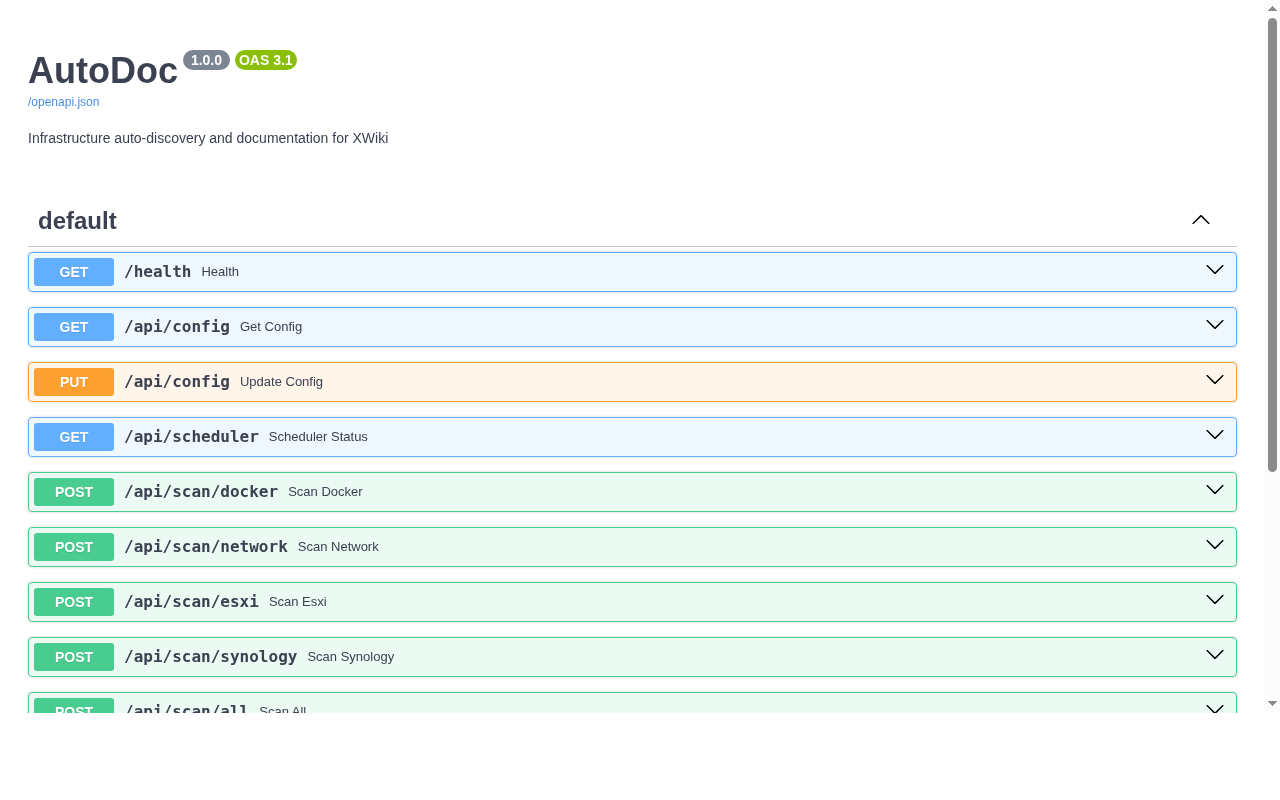Click the Get Config summary text
The width and height of the screenshot is (1280, 800).
tap(271, 327)
